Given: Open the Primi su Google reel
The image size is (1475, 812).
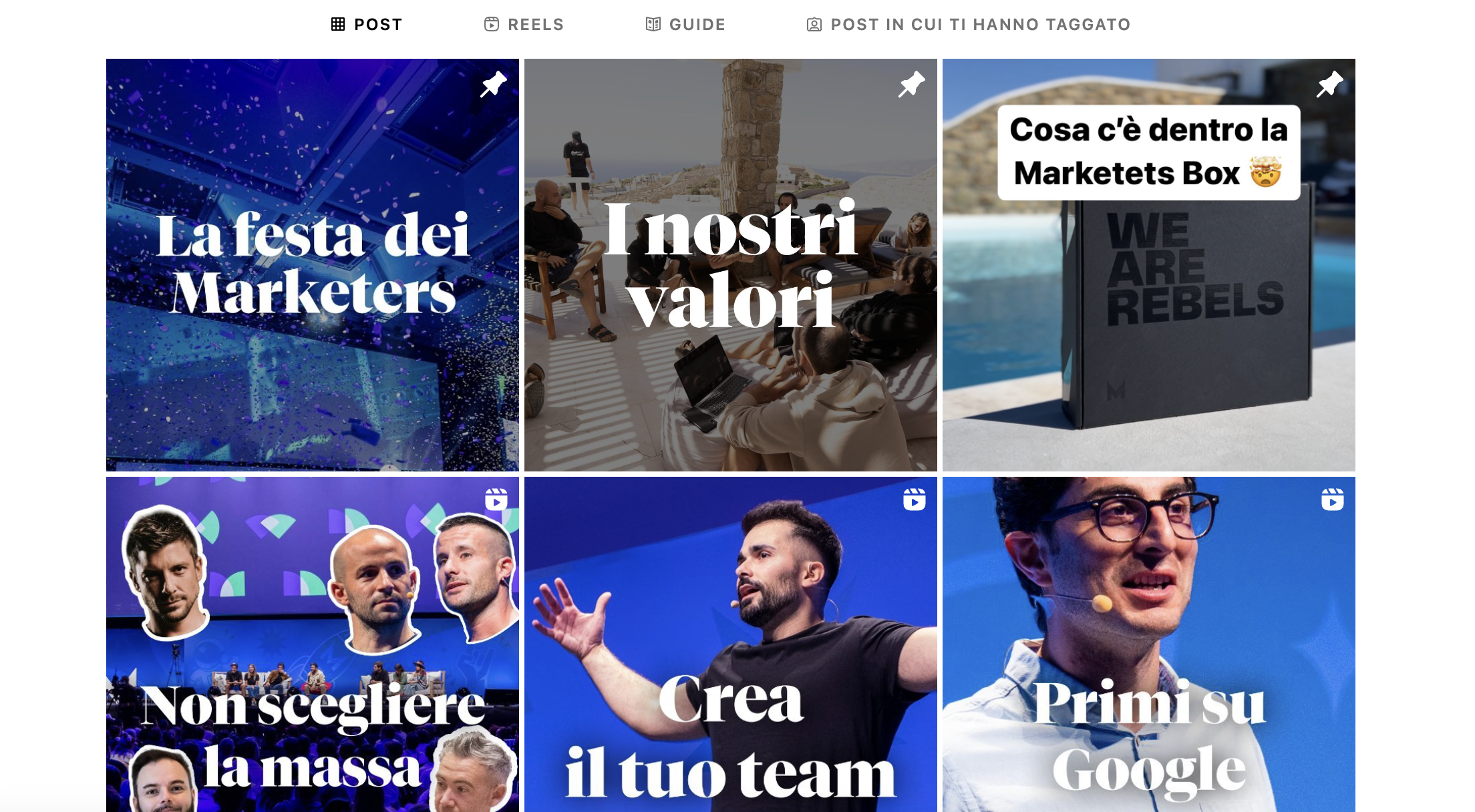Looking at the screenshot, I should coord(1149,644).
